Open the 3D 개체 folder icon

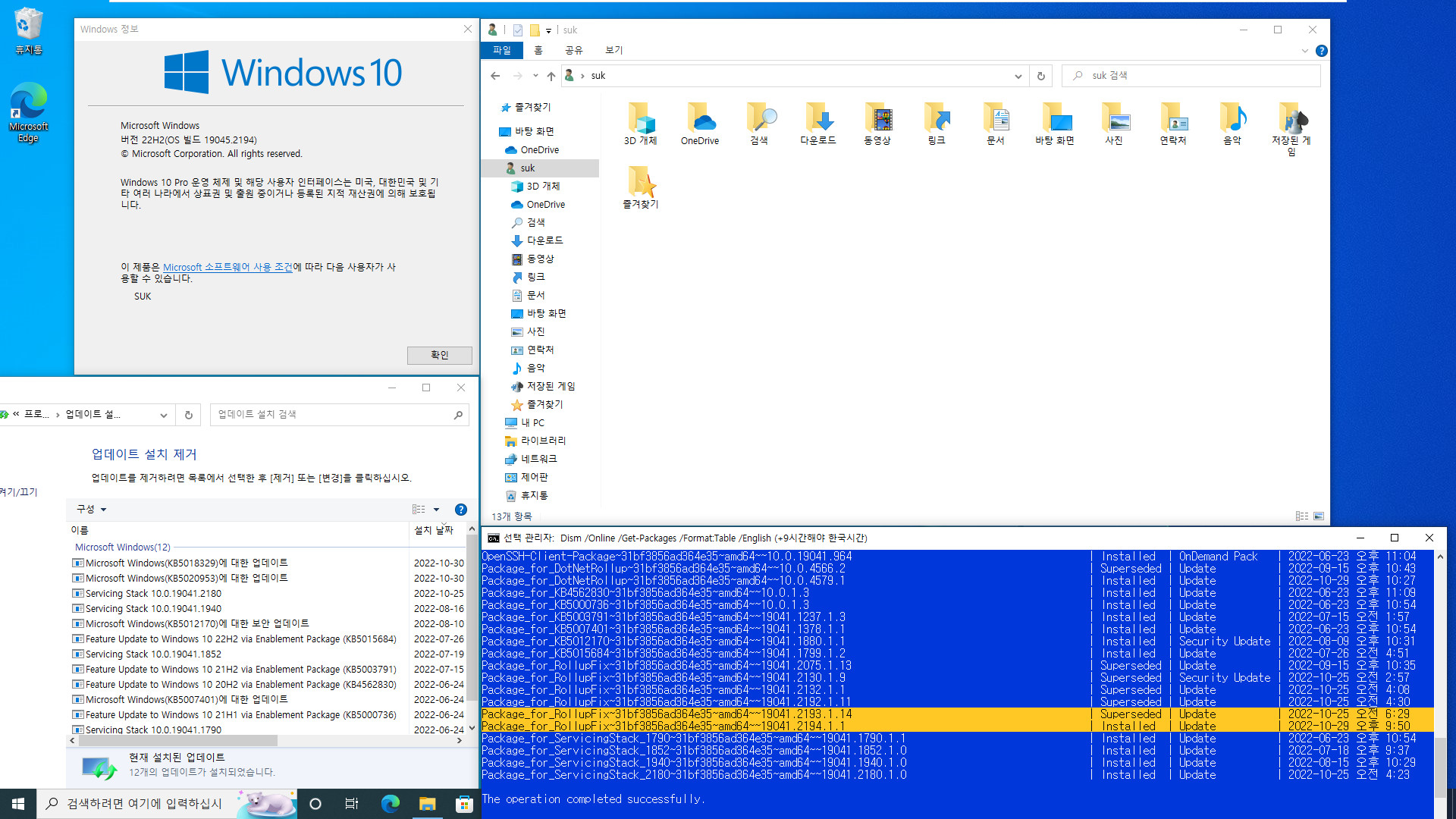(640, 124)
